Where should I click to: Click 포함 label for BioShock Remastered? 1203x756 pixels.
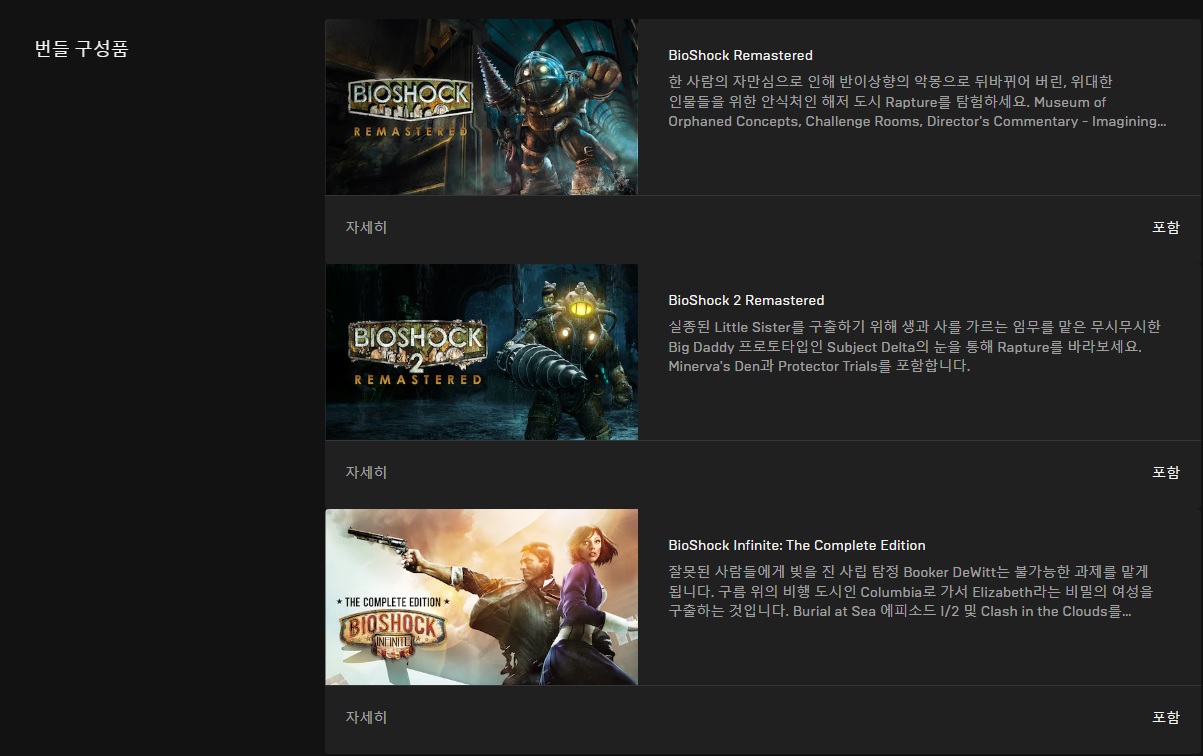[x=1166, y=227]
